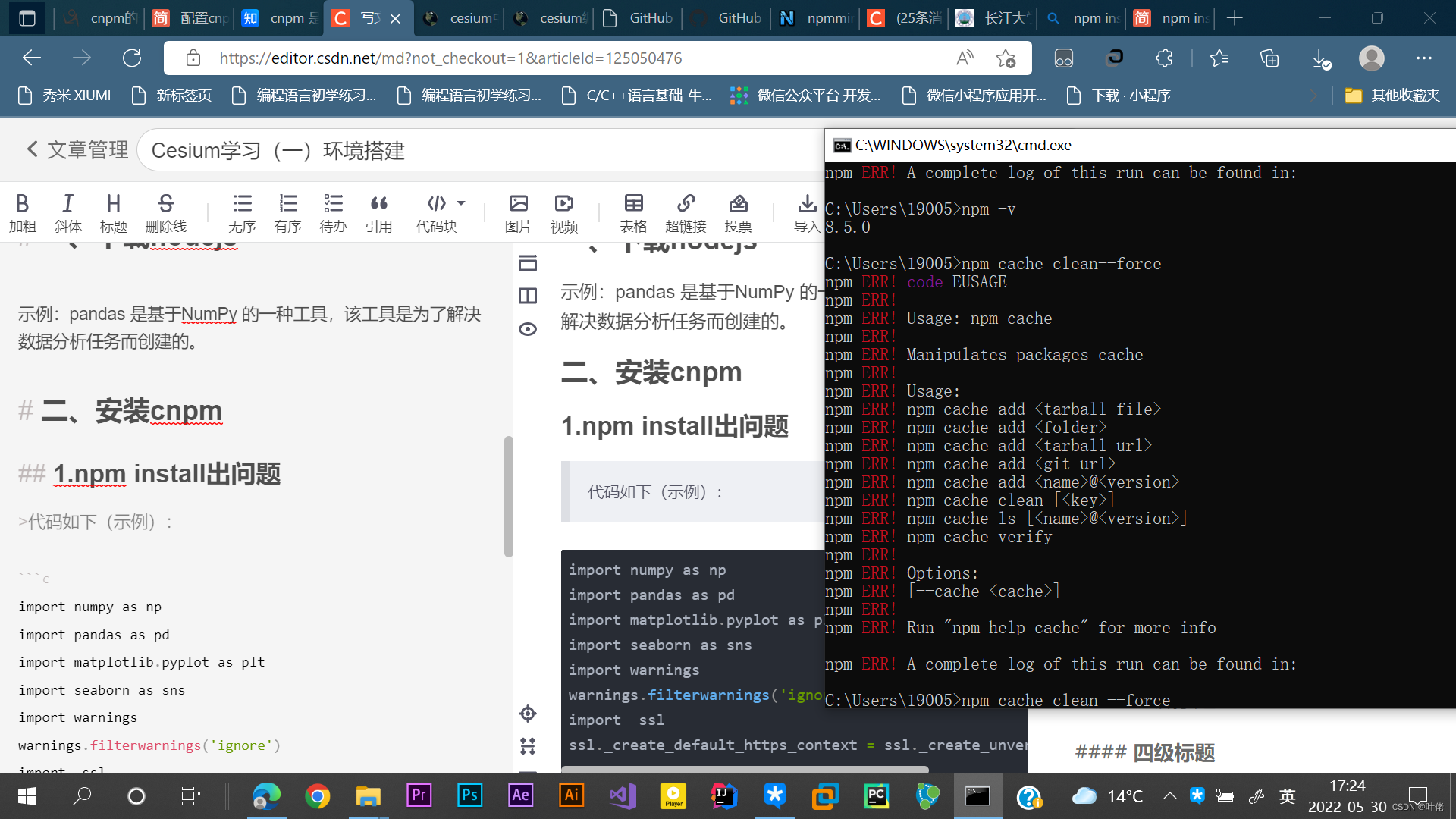Switch to the cnpm的 browser tab
Viewport: 1456px width, 819px height.
102,18
